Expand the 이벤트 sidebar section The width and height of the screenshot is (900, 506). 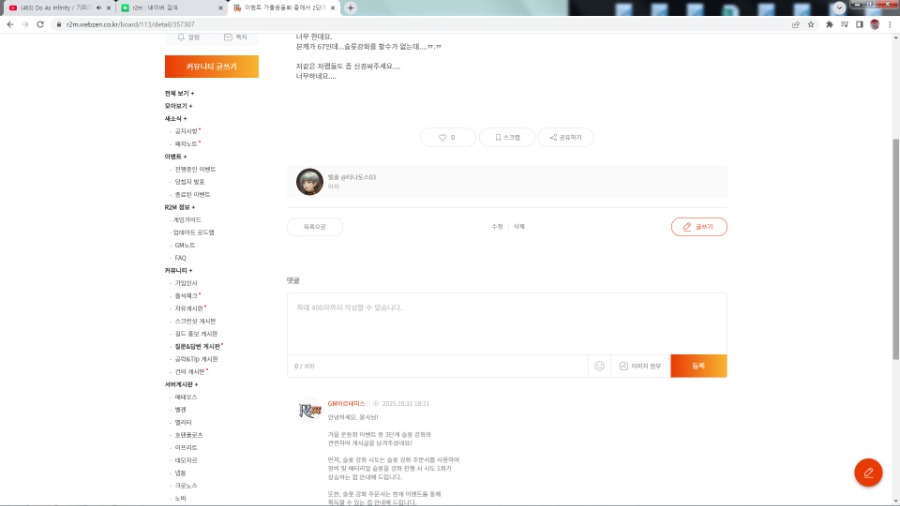pos(178,157)
